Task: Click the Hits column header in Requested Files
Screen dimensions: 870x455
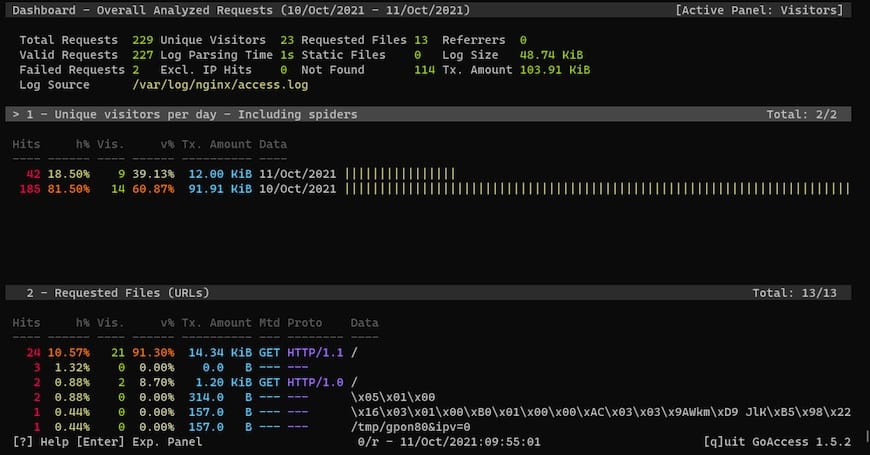Action: click(x=26, y=323)
